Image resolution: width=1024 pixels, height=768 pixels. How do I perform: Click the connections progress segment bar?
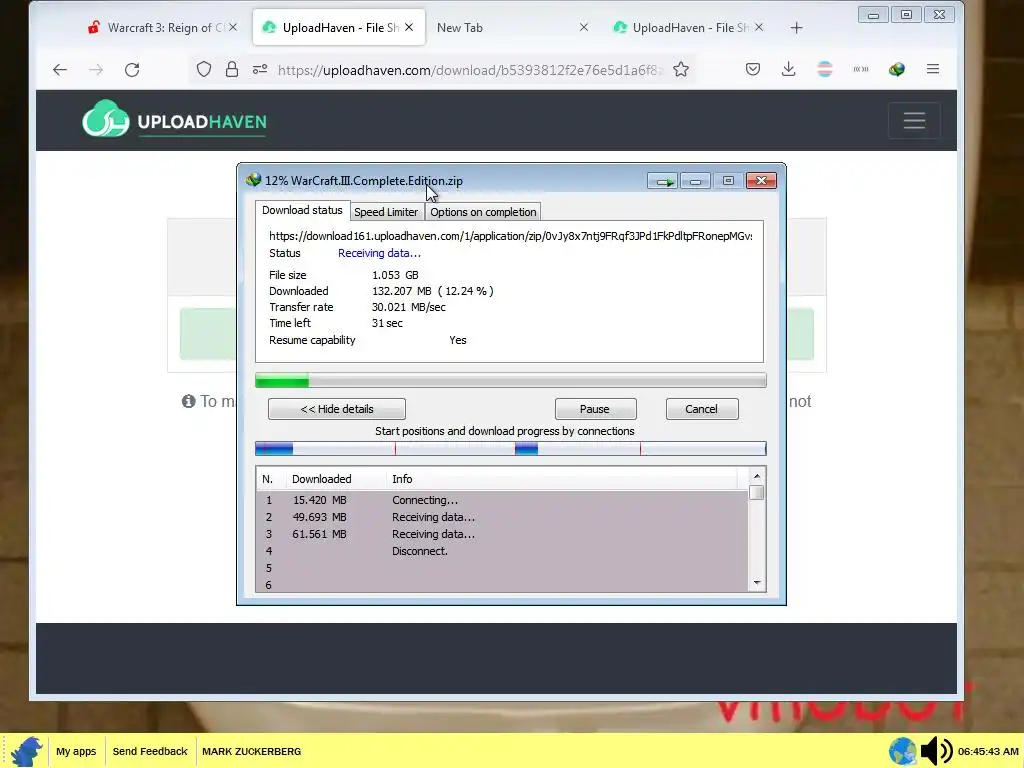(511, 448)
